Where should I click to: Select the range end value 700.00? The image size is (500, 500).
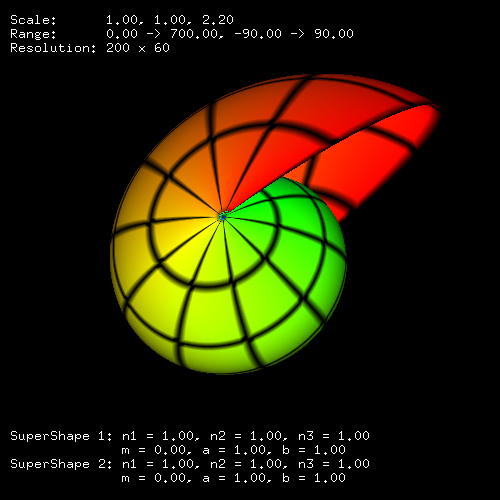pos(193,34)
